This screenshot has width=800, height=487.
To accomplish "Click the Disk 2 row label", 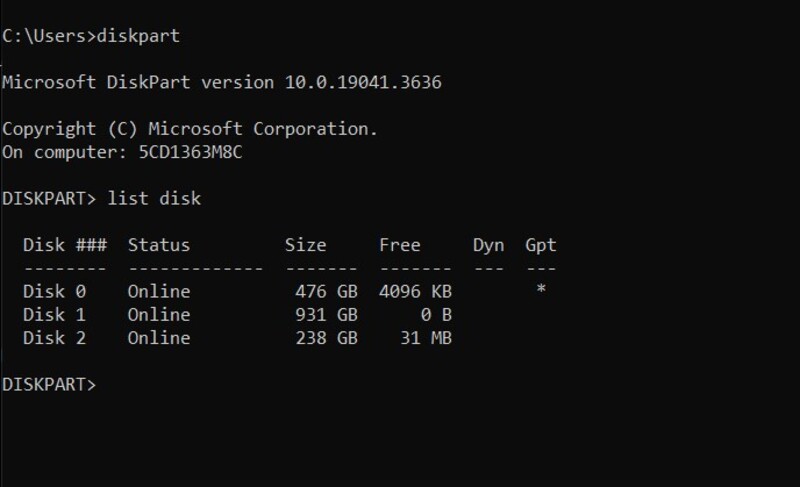I will pyautogui.click(x=54, y=338).
